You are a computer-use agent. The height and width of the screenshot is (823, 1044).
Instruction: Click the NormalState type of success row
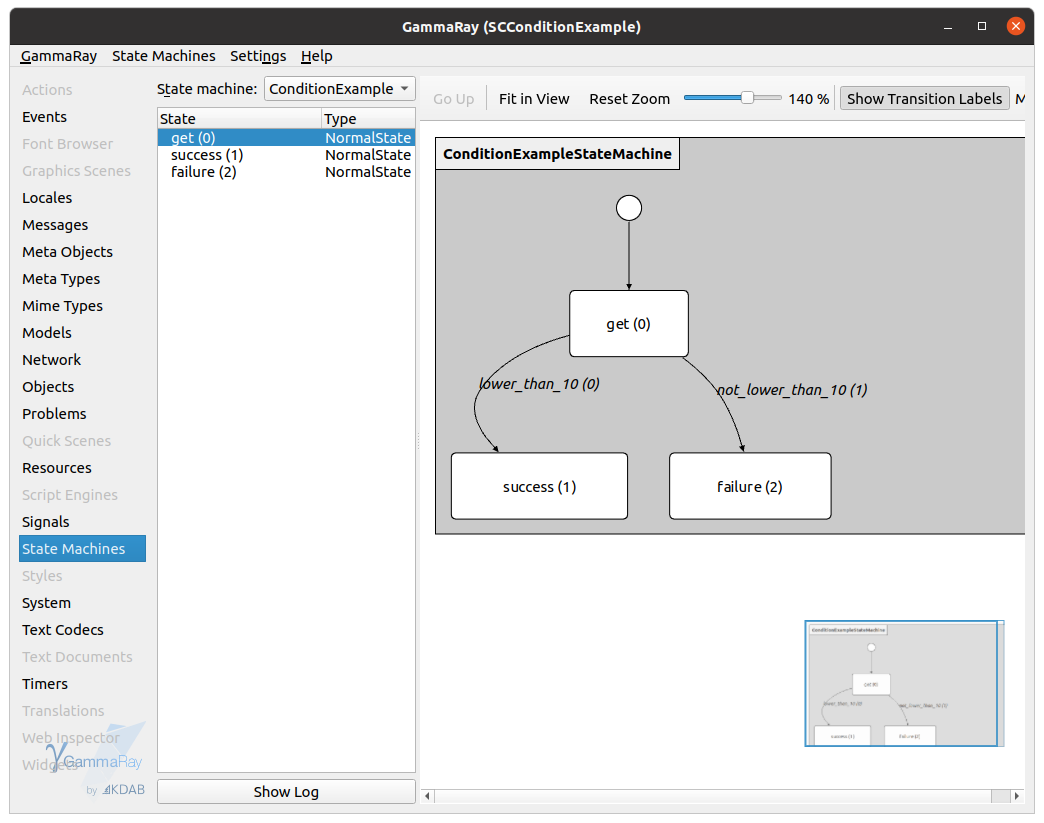tap(368, 155)
